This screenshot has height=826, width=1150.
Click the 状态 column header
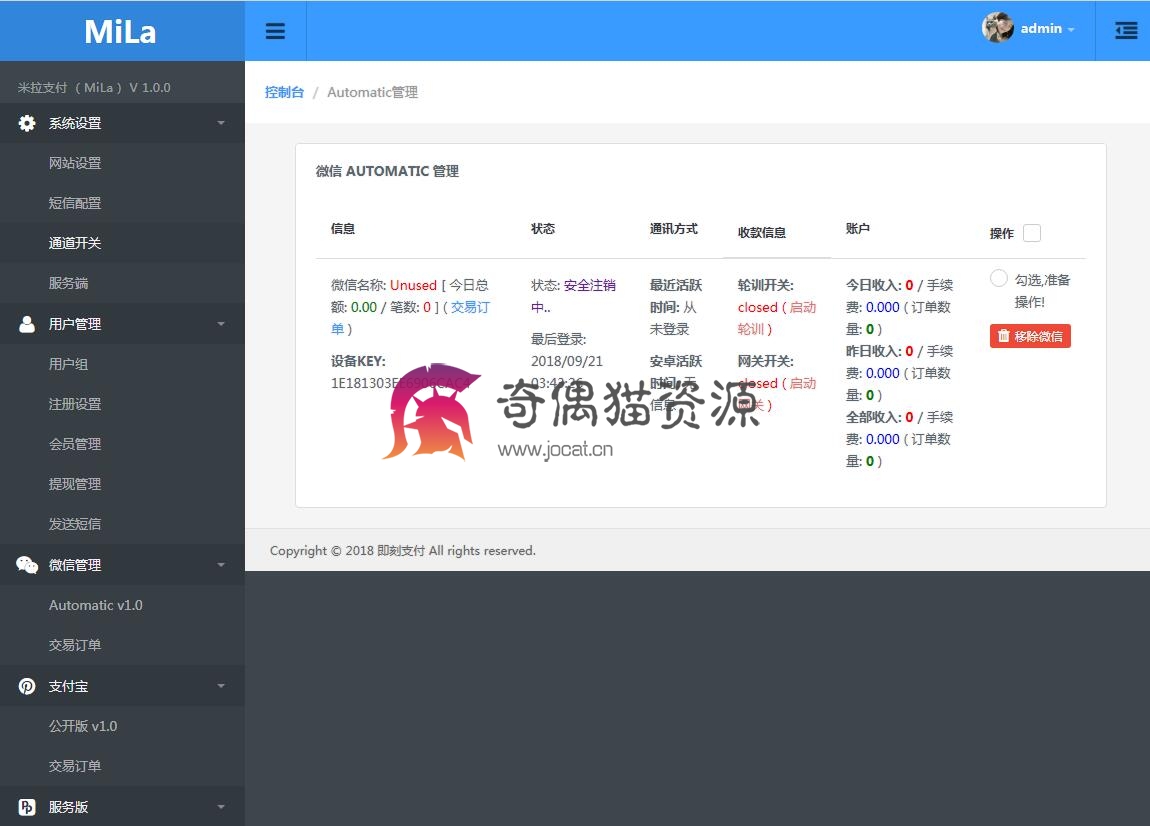coord(543,229)
